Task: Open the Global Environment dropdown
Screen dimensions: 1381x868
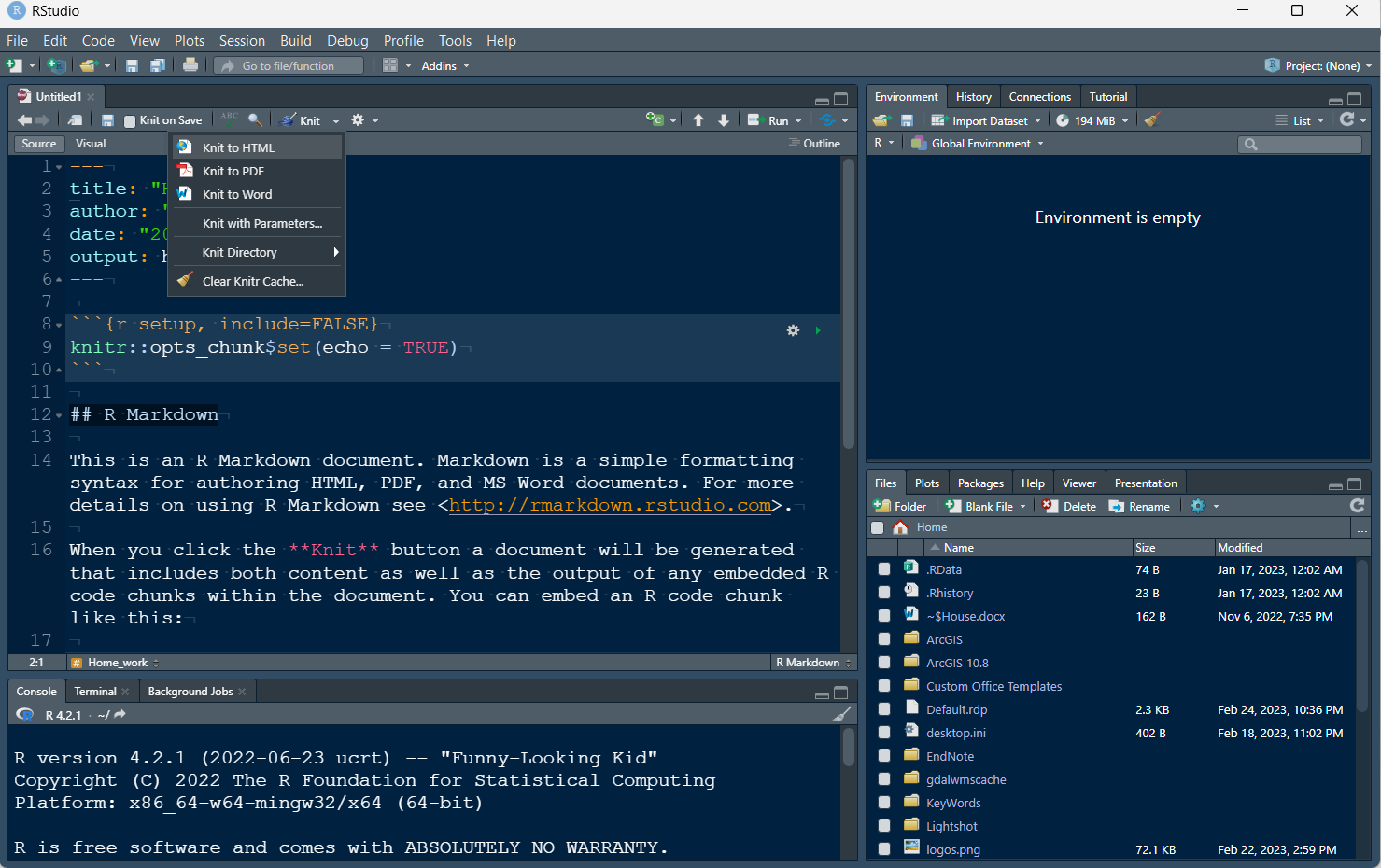Action: point(977,143)
